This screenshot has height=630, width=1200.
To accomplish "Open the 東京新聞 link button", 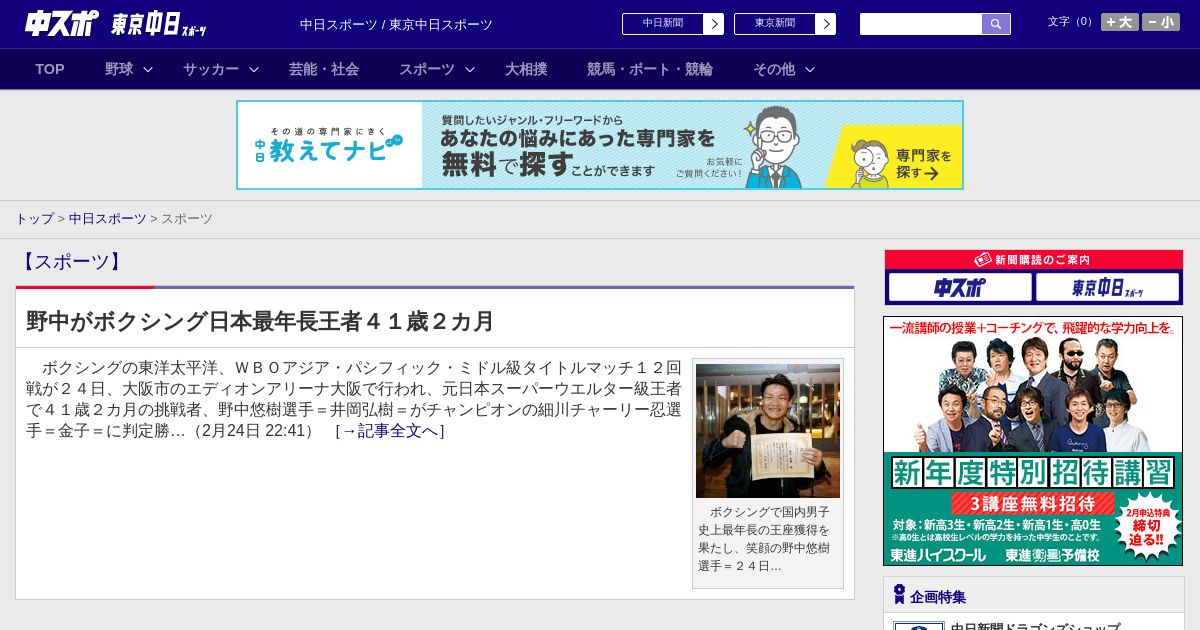I will click(775, 24).
